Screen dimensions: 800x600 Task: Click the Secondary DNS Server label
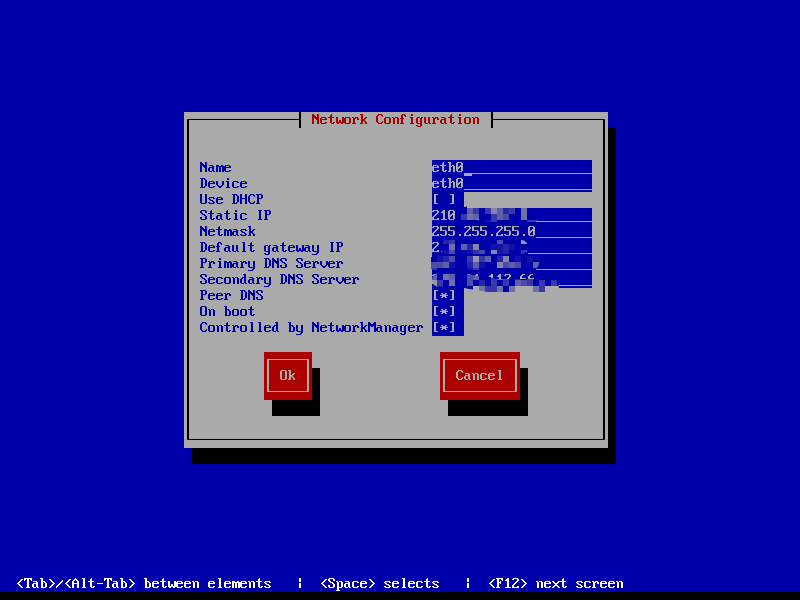(279, 279)
